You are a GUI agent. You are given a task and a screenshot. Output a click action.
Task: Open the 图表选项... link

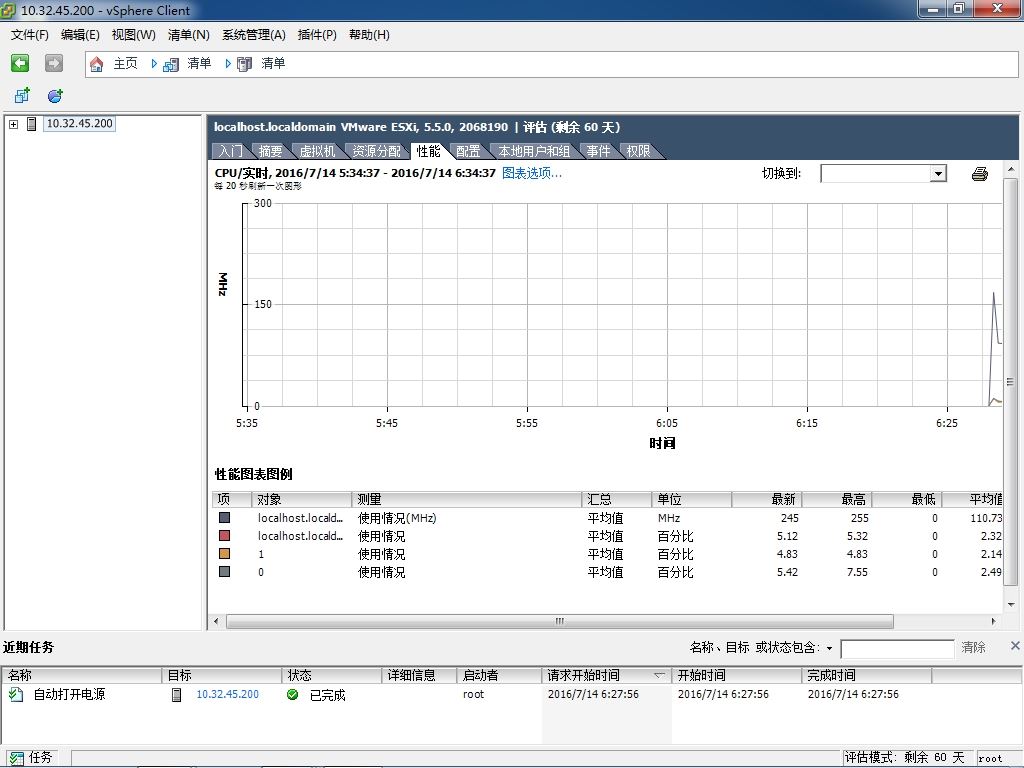tap(532, 173)
